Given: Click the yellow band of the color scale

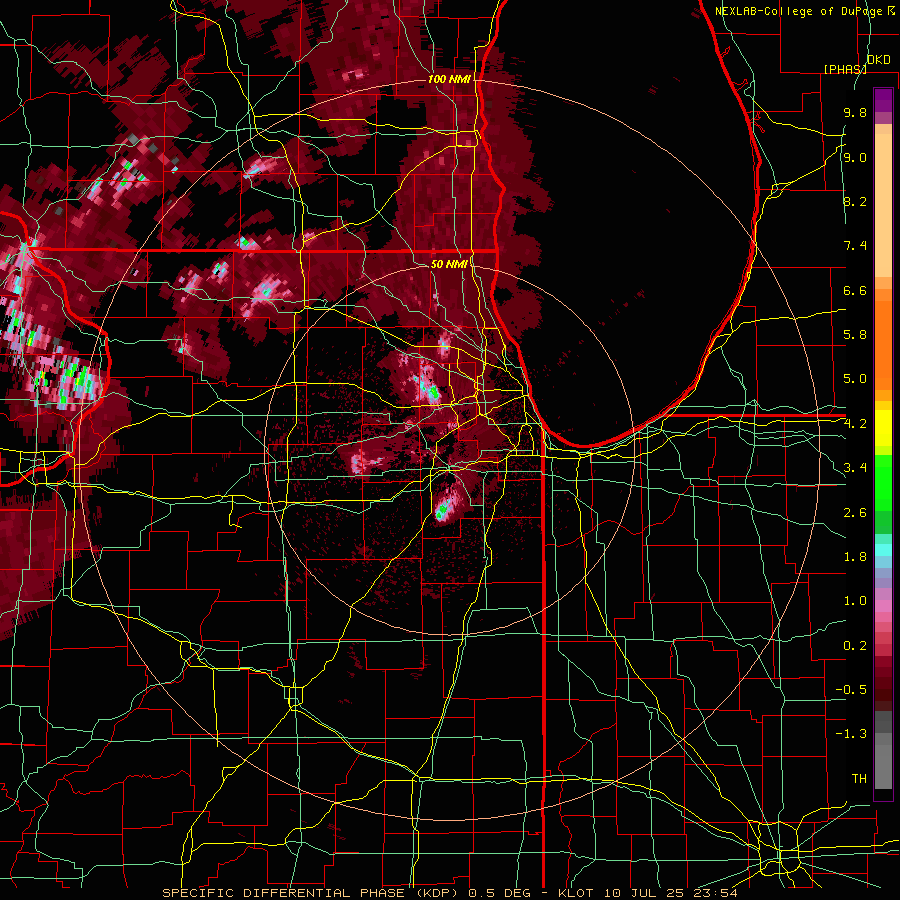Looking at the screenshot, I should click(x=883, y=428).
